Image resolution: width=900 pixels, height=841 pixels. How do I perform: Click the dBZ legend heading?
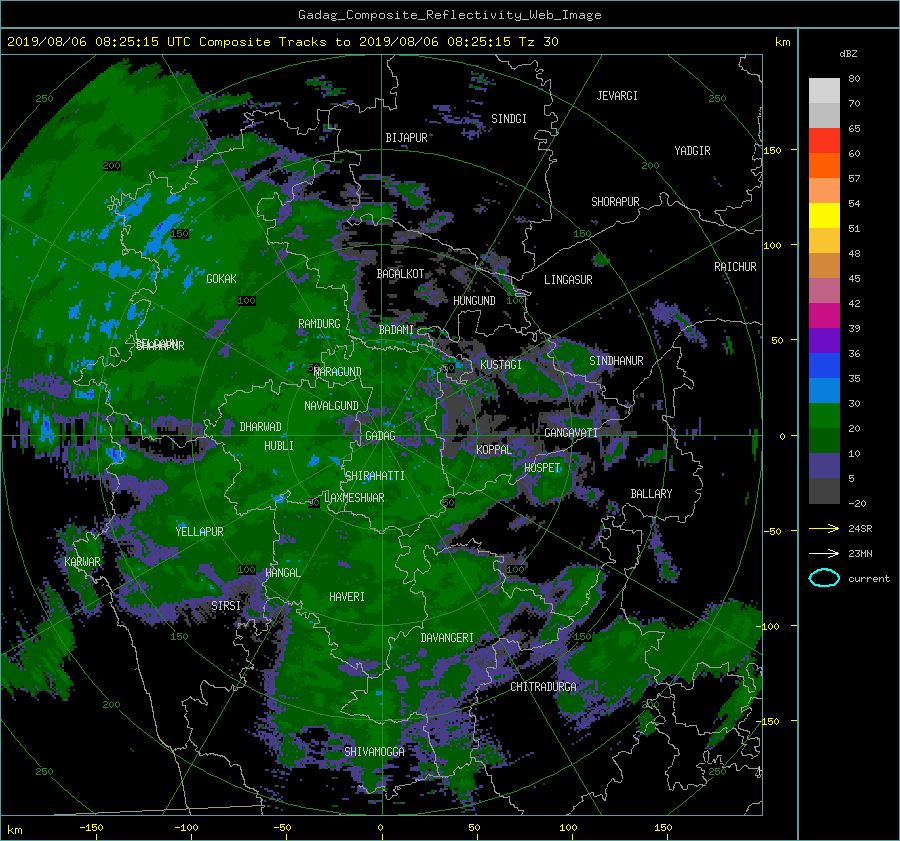coord(848,54)
